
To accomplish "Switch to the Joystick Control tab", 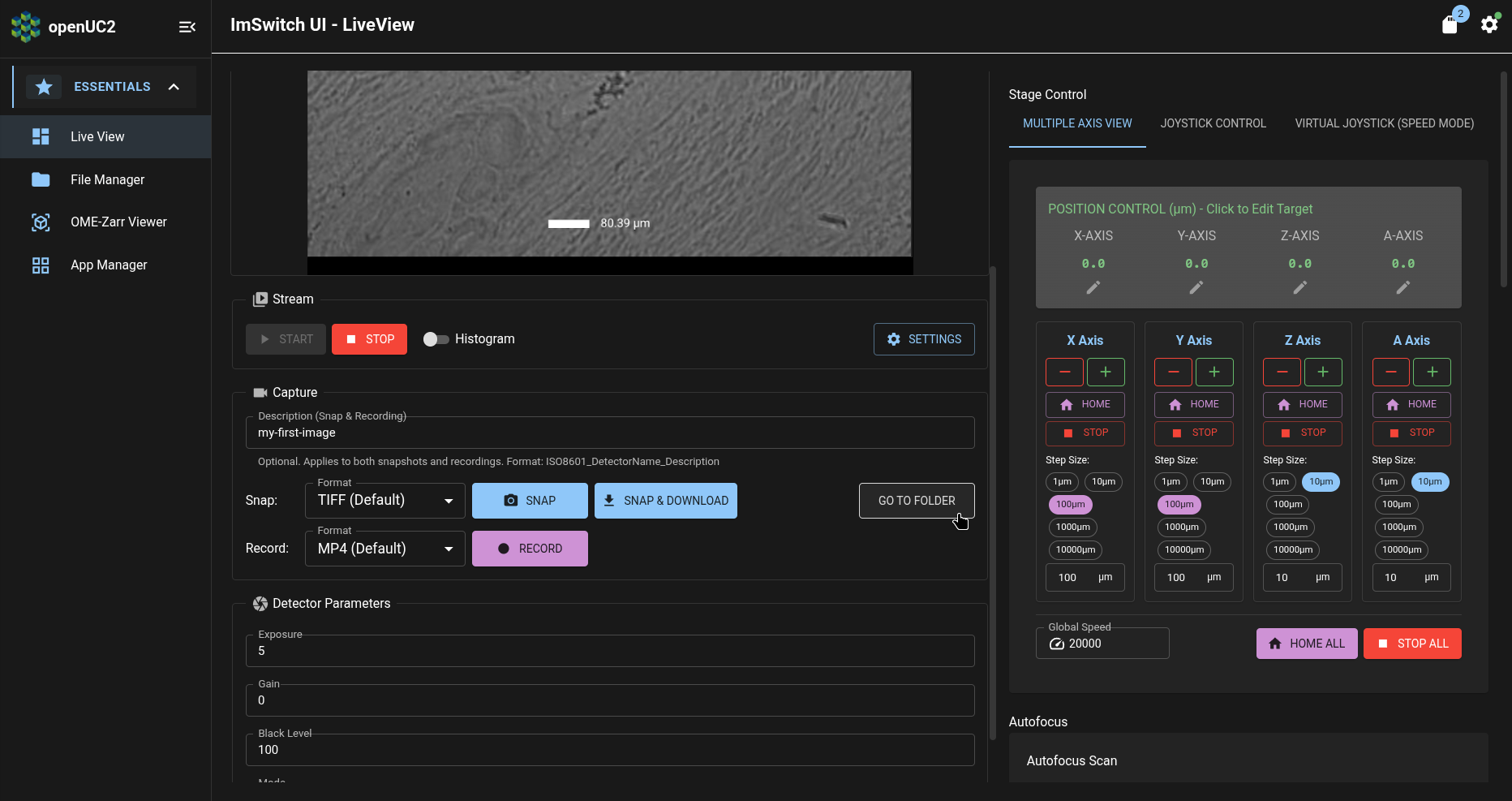I will coord(1213,123).
